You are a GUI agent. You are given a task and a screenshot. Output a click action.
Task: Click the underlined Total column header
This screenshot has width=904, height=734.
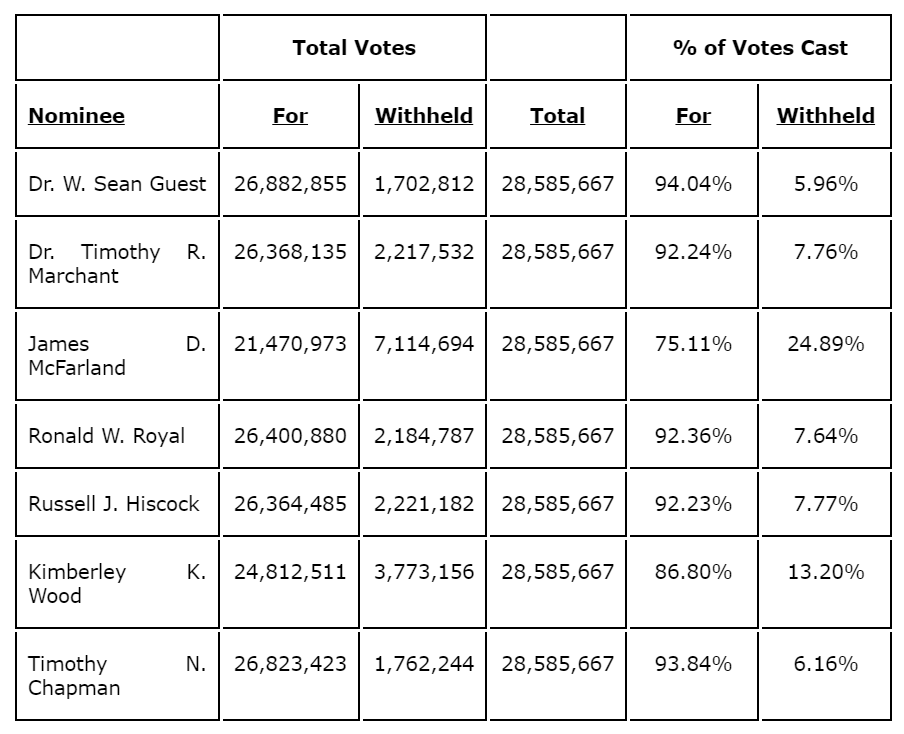tap(557, 116)
